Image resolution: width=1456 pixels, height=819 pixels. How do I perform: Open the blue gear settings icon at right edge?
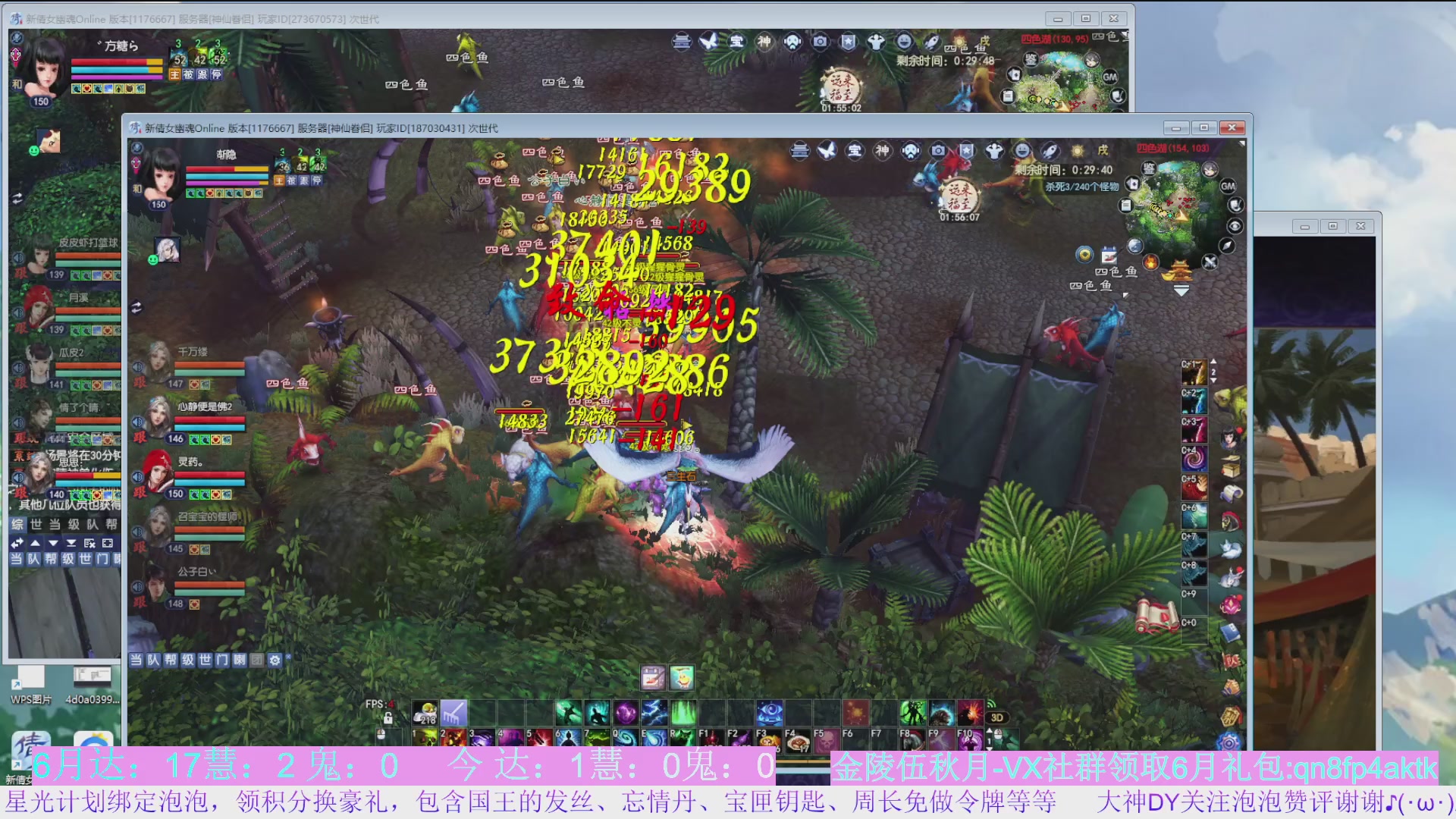coord(1229,741)
